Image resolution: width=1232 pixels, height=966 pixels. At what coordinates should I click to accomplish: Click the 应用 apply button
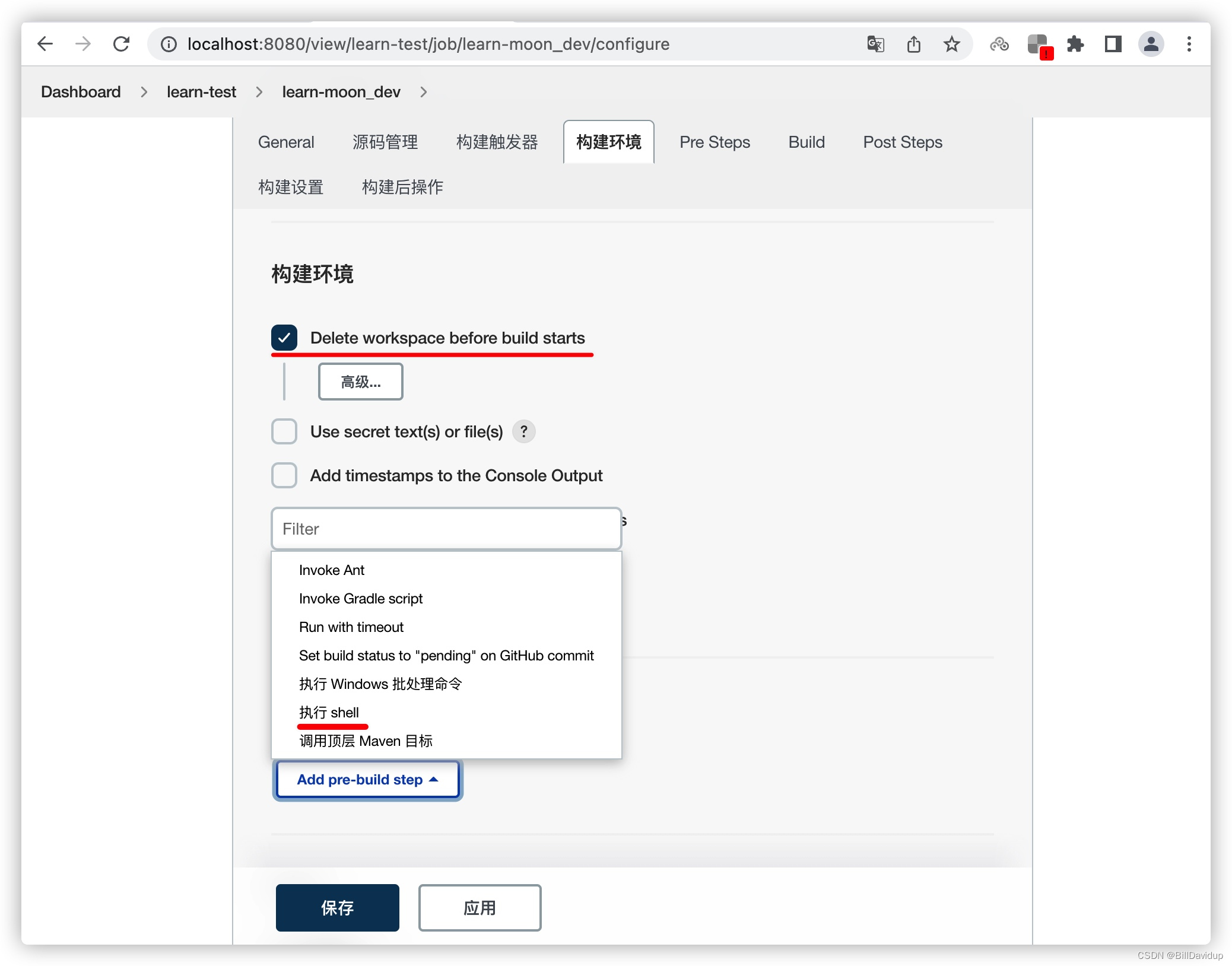tap(480, 908)
